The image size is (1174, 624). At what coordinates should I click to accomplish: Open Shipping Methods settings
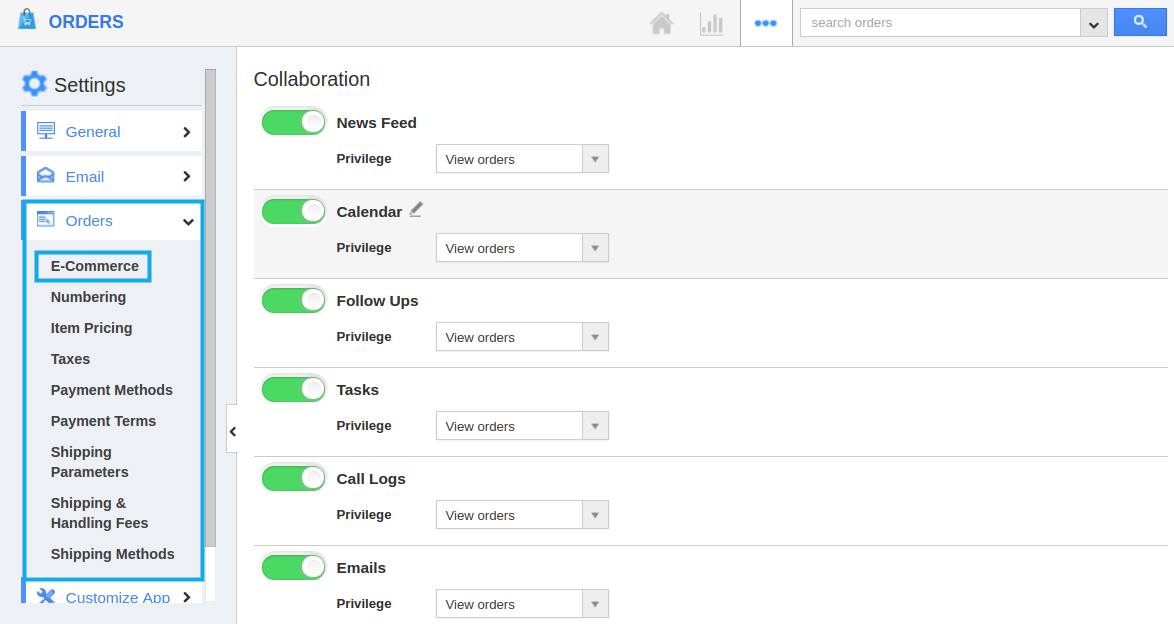(112, 554)
